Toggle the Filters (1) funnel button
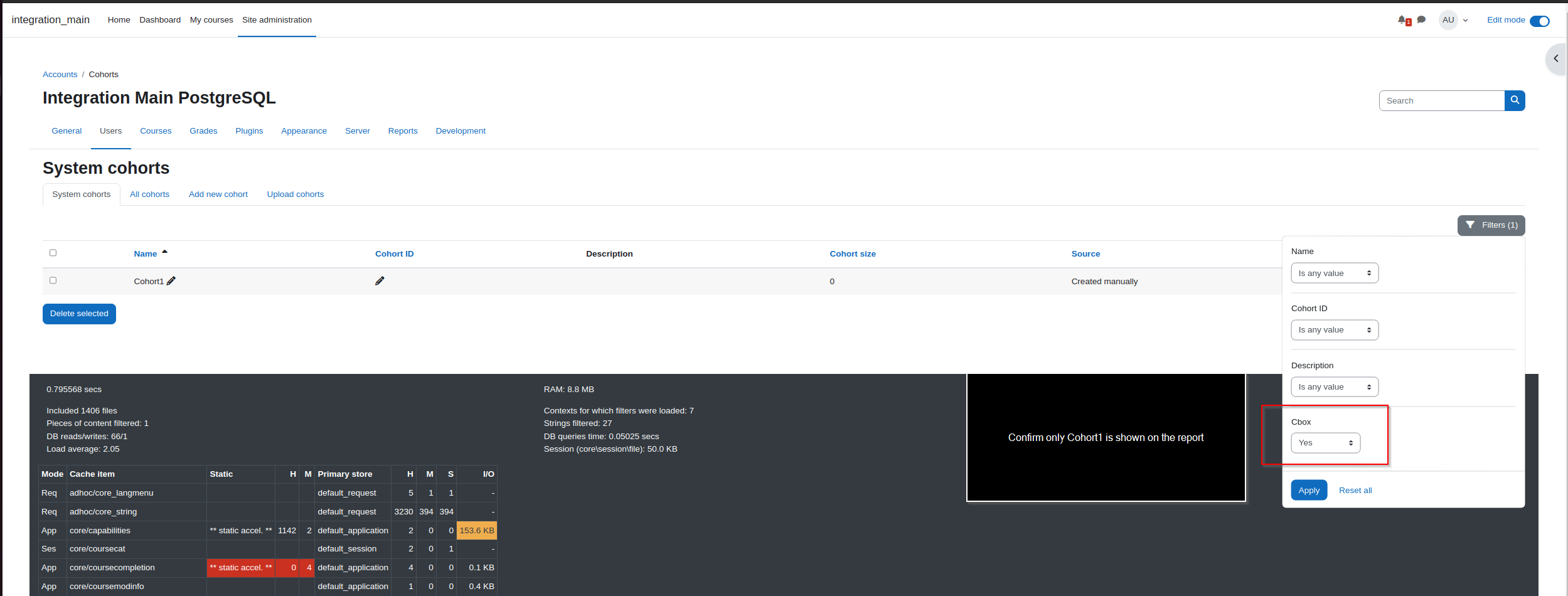Screen dimensions: 1568x596 point(1491,225)
